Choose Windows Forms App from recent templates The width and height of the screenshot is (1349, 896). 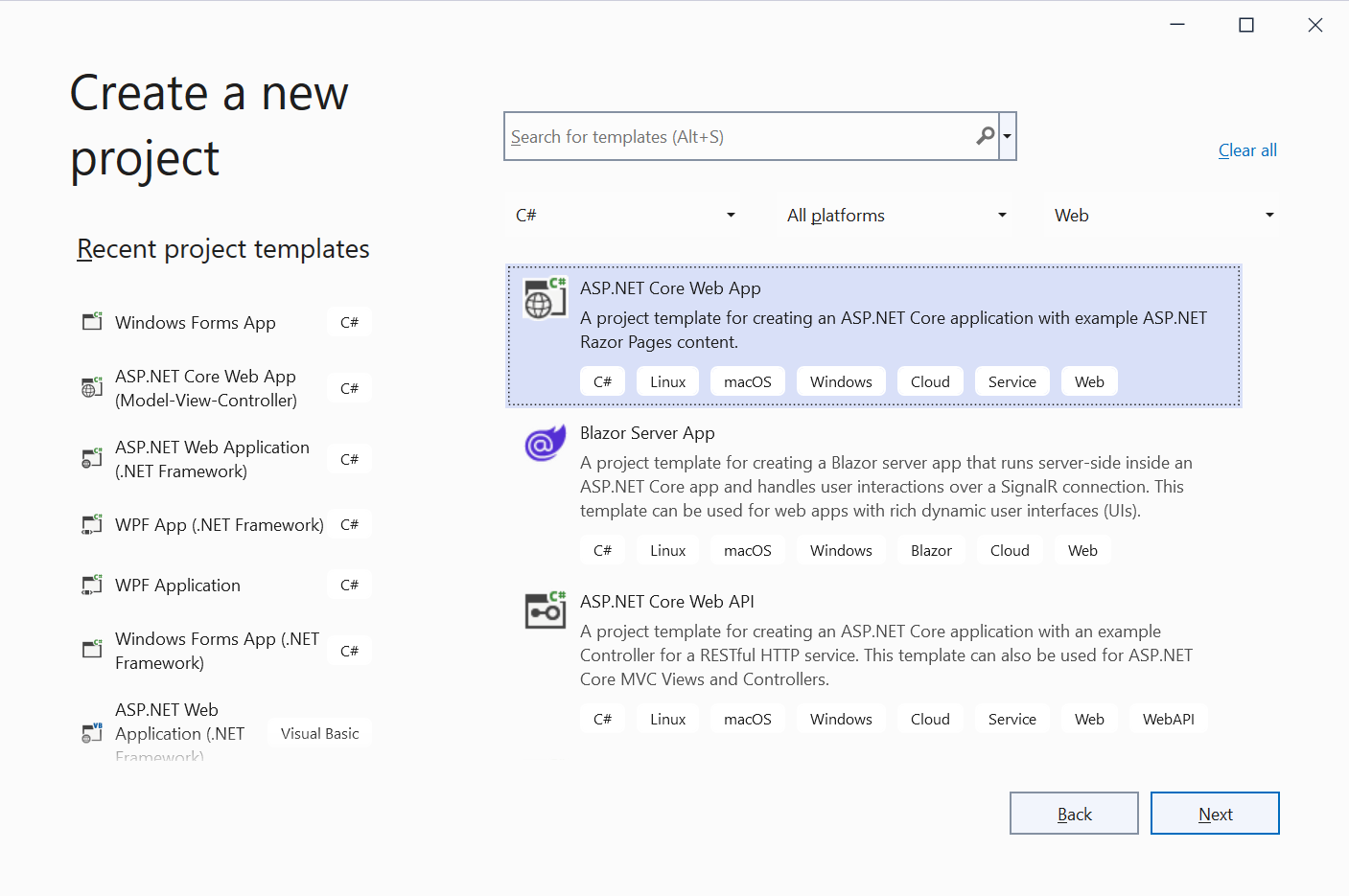pyautogui.click(x=225, y=323)
